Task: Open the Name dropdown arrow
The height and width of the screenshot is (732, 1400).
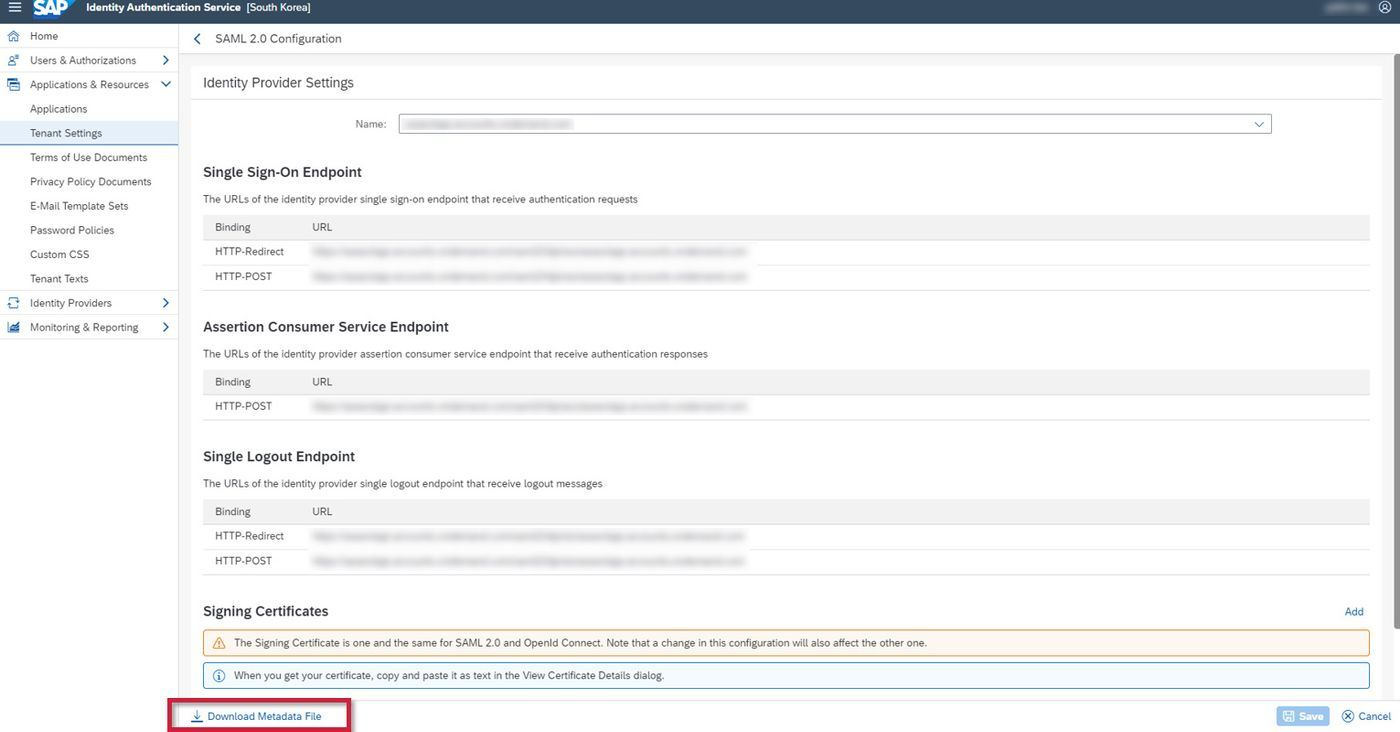Action: point(1259,124)
